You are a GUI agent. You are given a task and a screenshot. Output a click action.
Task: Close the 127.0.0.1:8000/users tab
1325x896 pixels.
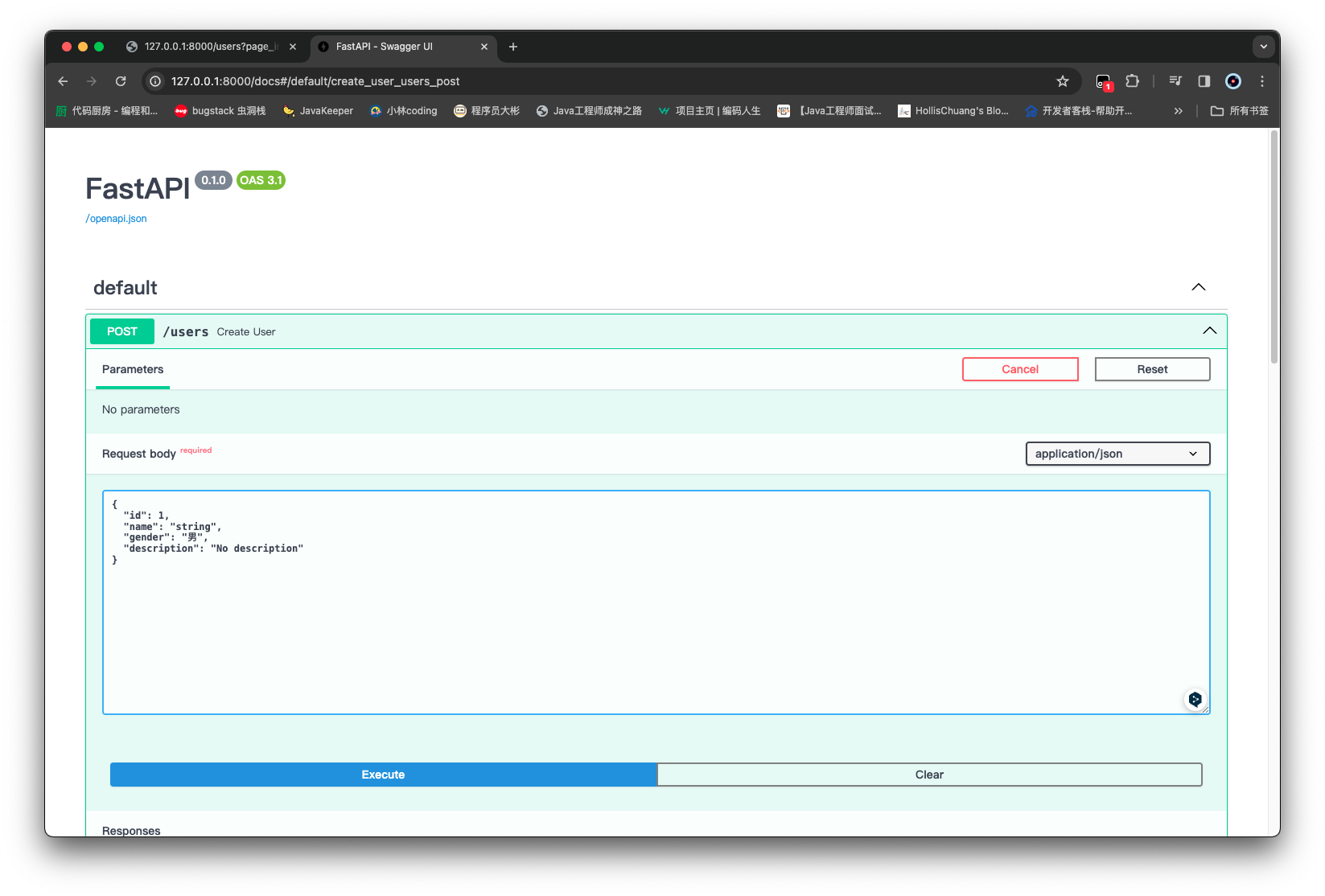tap(293, 47)
